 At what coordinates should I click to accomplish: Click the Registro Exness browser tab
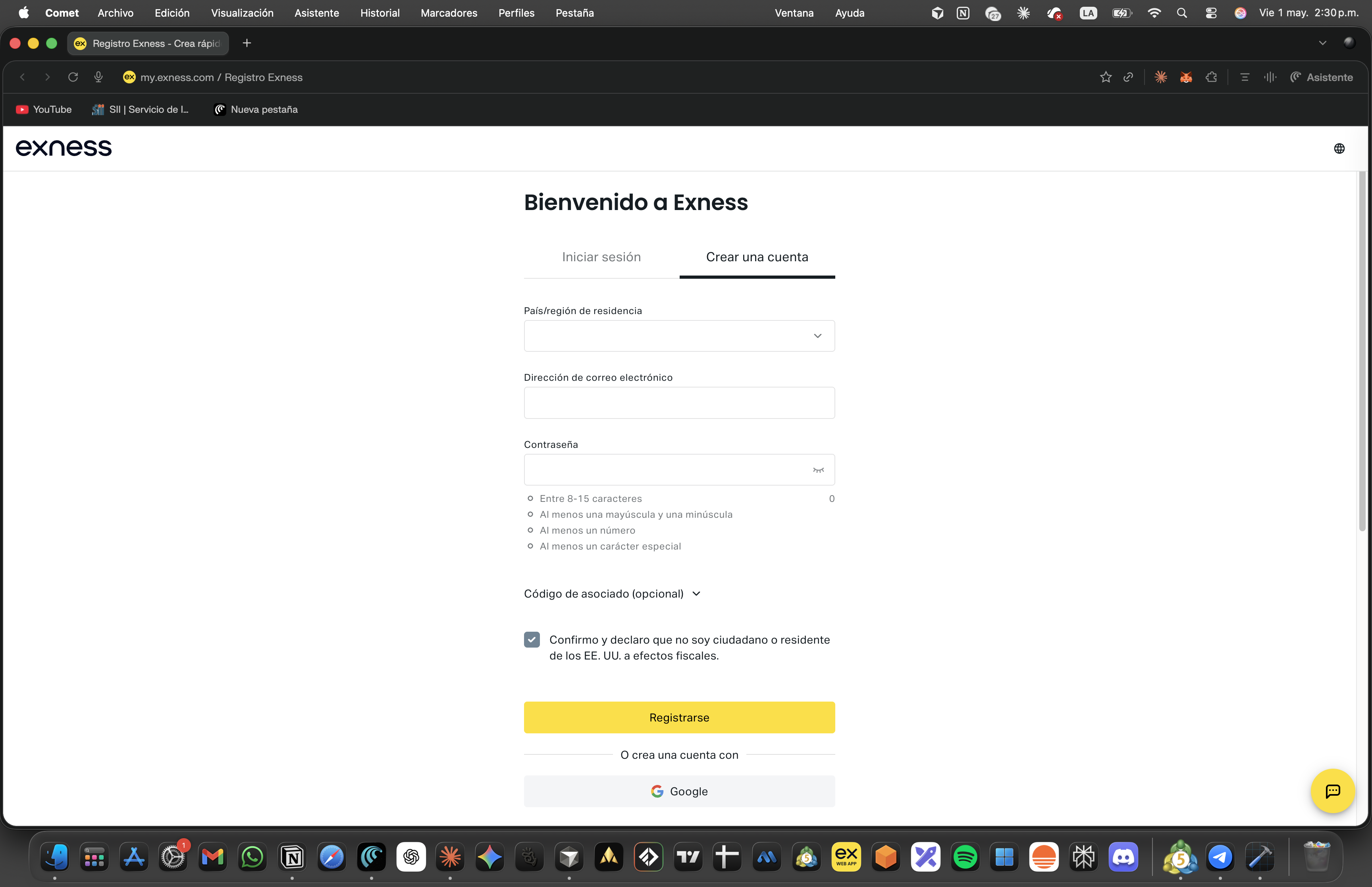coord(148,43)
